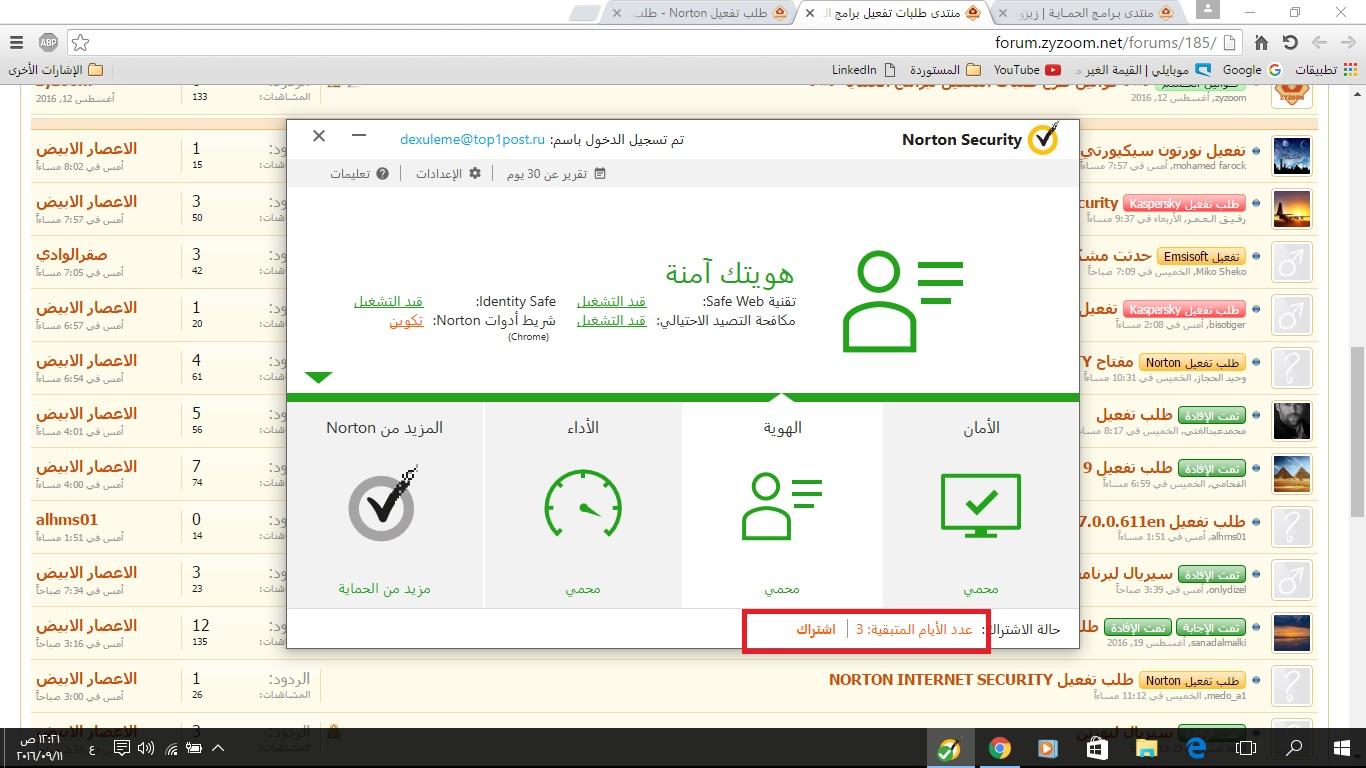Open a new Chrome tab
This screenshot has width=1366, height=768.
[x=584, y=13]
